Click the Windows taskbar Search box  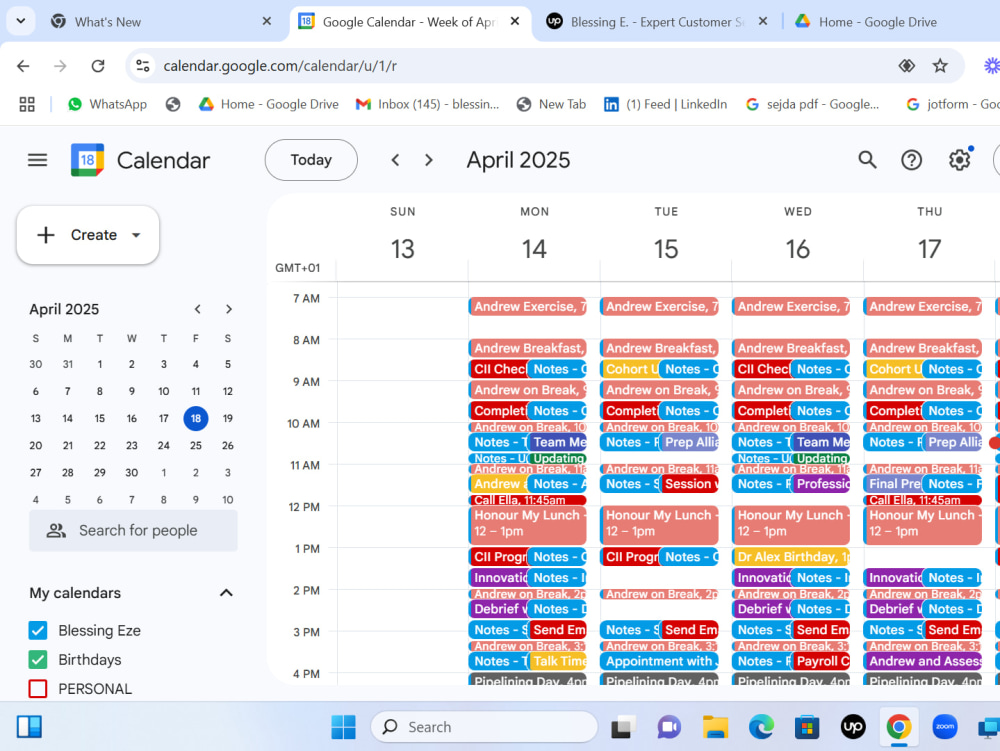tap(485, 727)
